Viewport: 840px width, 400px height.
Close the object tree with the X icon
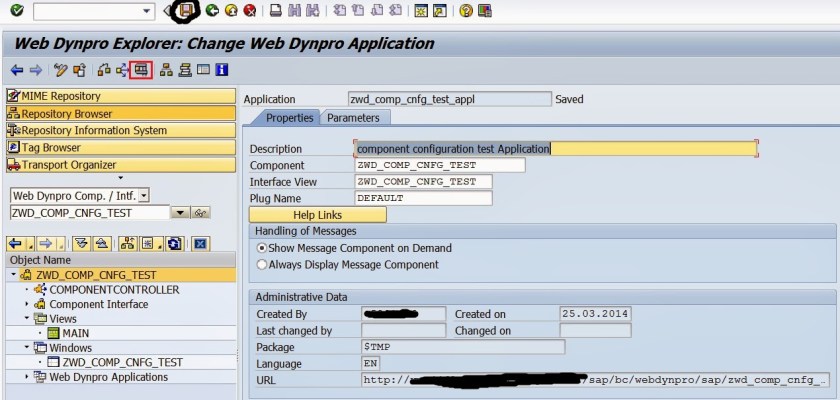200,243
